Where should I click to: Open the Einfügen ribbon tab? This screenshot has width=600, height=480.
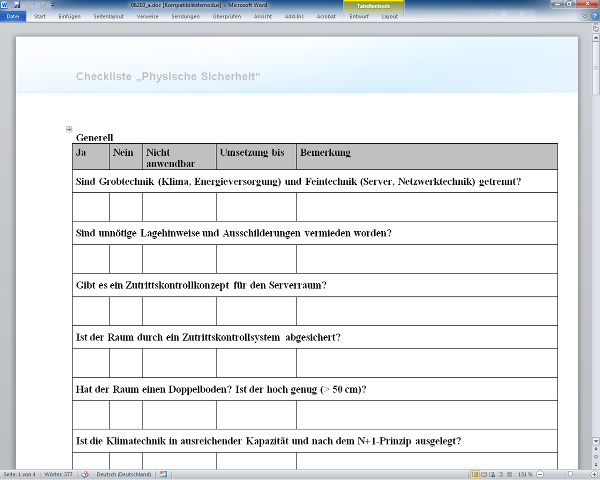coord(70,17)
